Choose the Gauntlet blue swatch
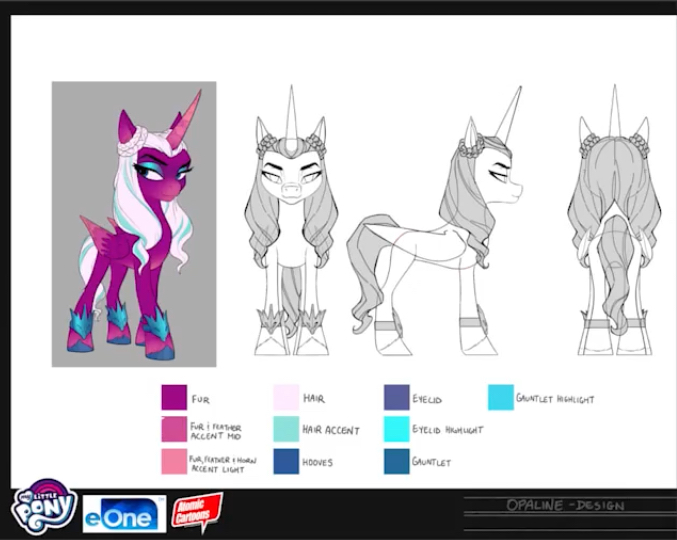The width and height of the screenshot is (677, 540). coord(396,461)
